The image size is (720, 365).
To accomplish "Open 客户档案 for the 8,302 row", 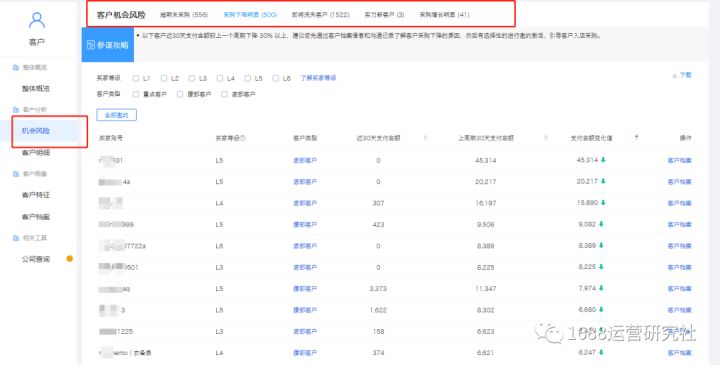I will (x=680, y=310).
